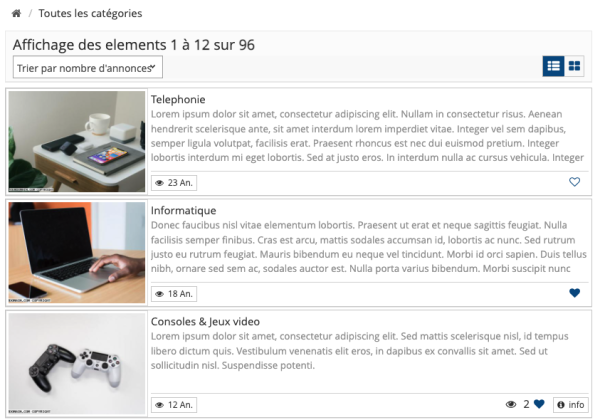Image resolution: width=600 pixels, height=420 pixels.
Task: Click the views eye icon beside the 2
Action: coord(511,404)
